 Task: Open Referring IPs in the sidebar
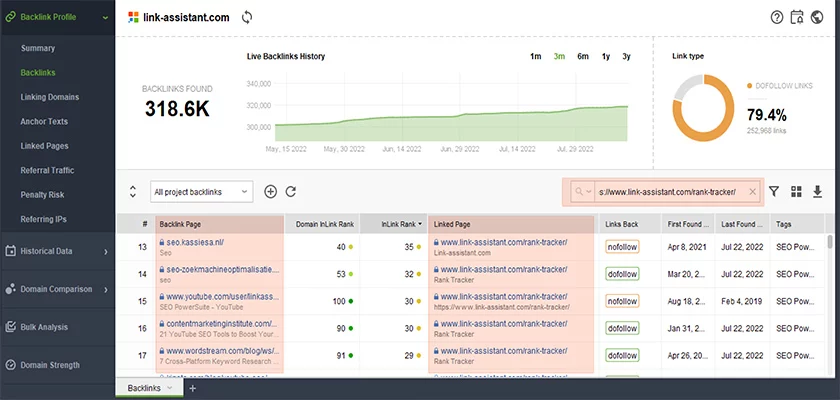43,220
